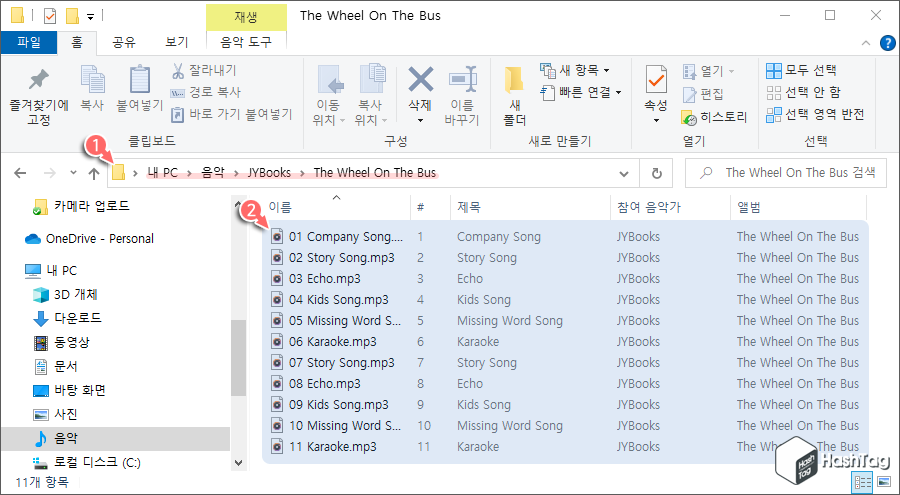Sort by the 제목 column header

click(x=530, y=207)
